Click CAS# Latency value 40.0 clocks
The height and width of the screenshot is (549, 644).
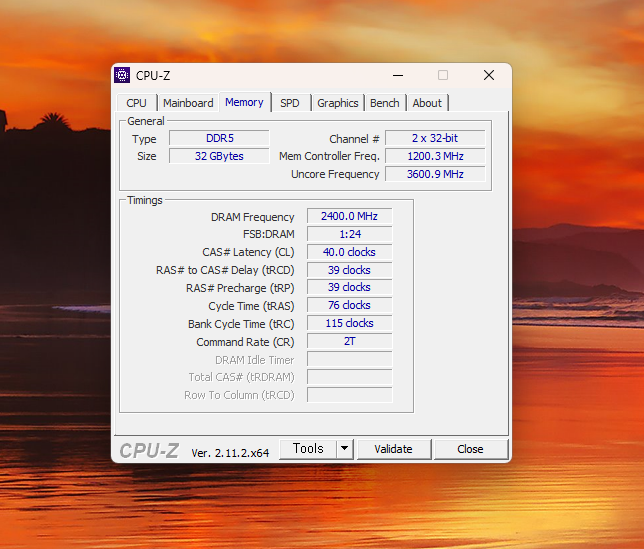tap(350, 252)
